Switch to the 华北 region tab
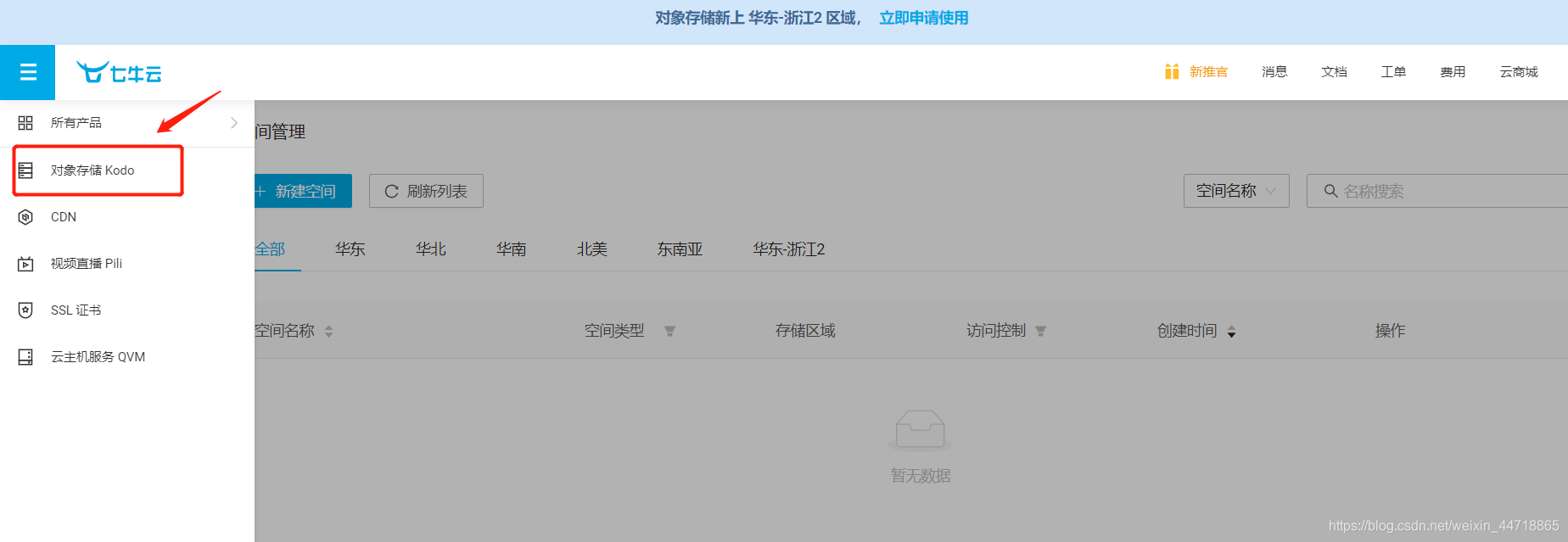Image resolution: width=1568 pixels, height=542 pixels. coord(431,249)
